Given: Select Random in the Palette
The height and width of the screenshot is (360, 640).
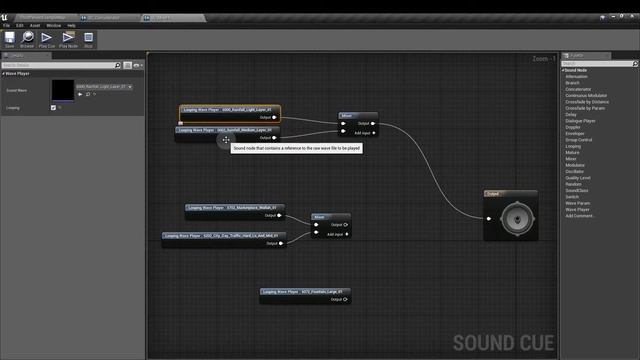Looking at the screenshot, I should pyautogui.click(x=573, y=184).
